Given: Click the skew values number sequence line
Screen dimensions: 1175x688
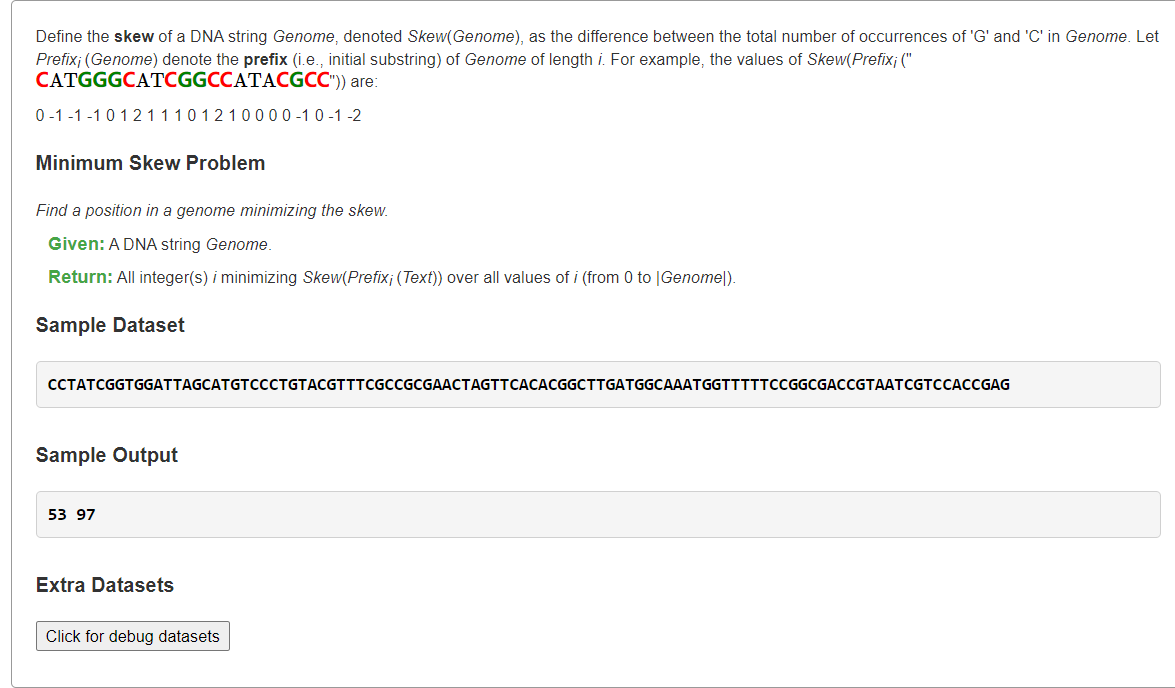Looking at the screenshot, I should pos(199,115).
